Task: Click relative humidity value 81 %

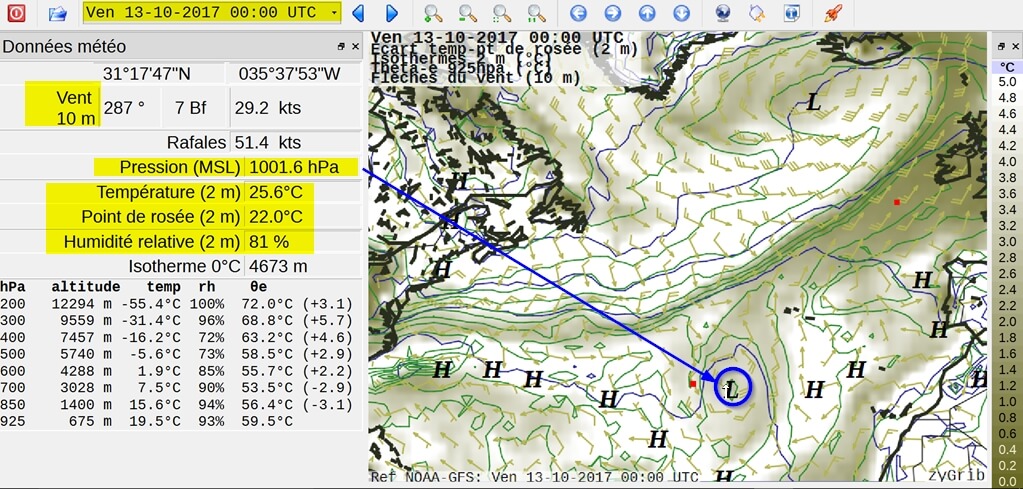Action: pyautogui.click(x=269, y=242)
